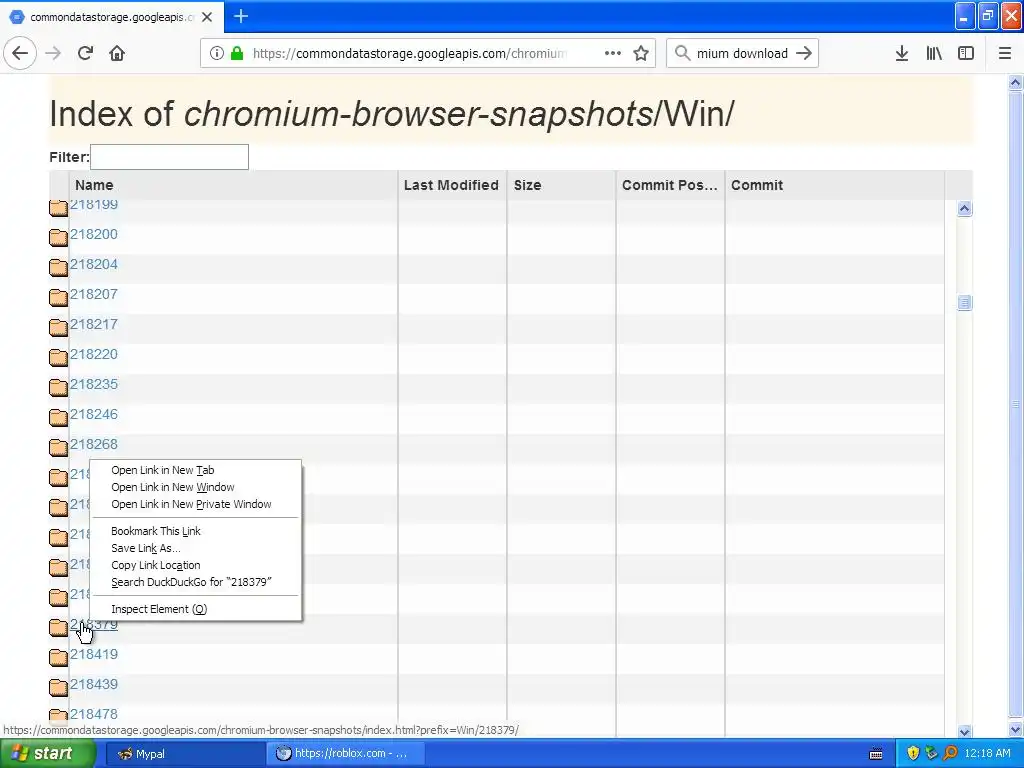
Task: Click the 12:18 AM taskbar clock
Action: [x=987, y=754]
